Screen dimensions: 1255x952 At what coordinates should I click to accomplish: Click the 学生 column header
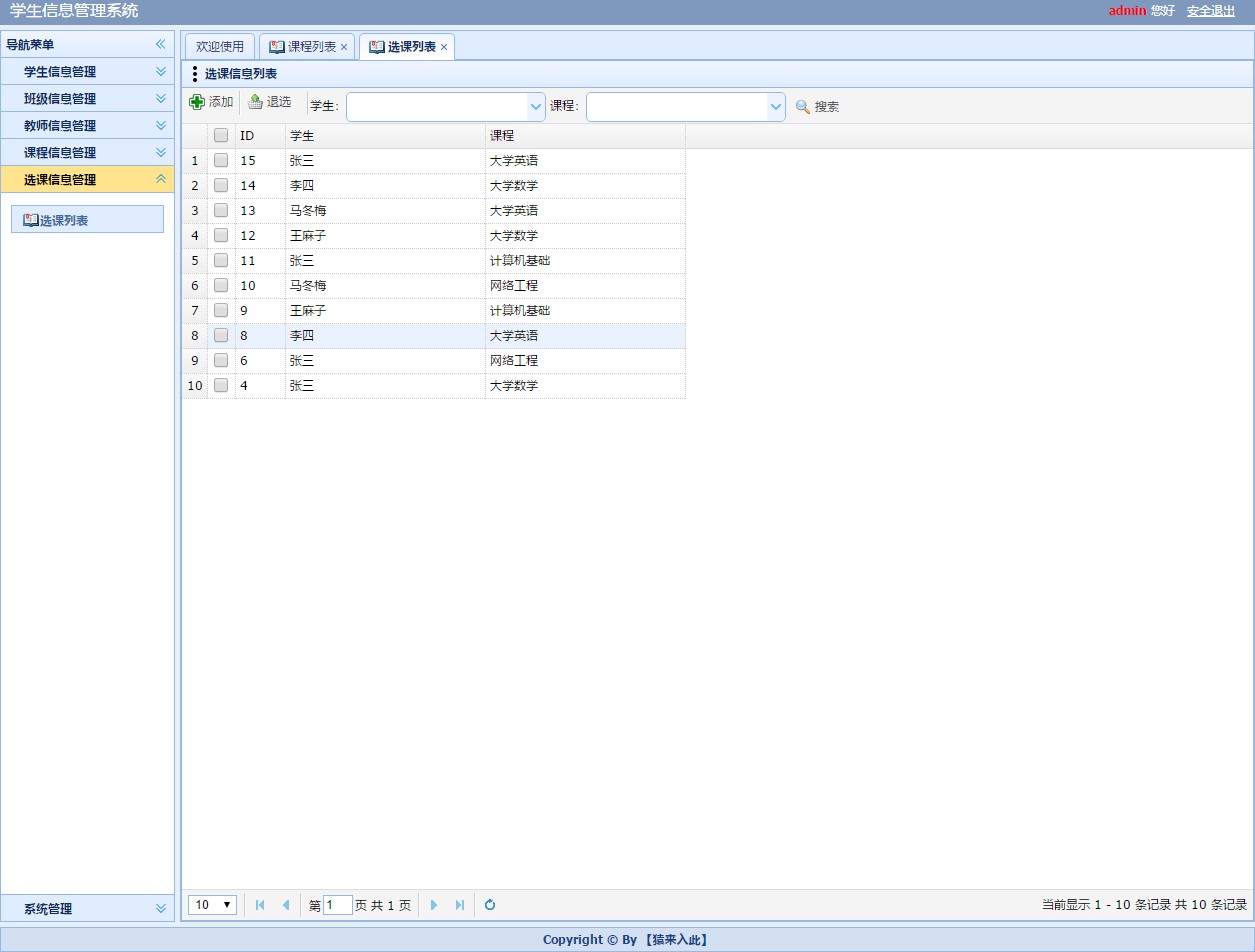pos(385,135)
